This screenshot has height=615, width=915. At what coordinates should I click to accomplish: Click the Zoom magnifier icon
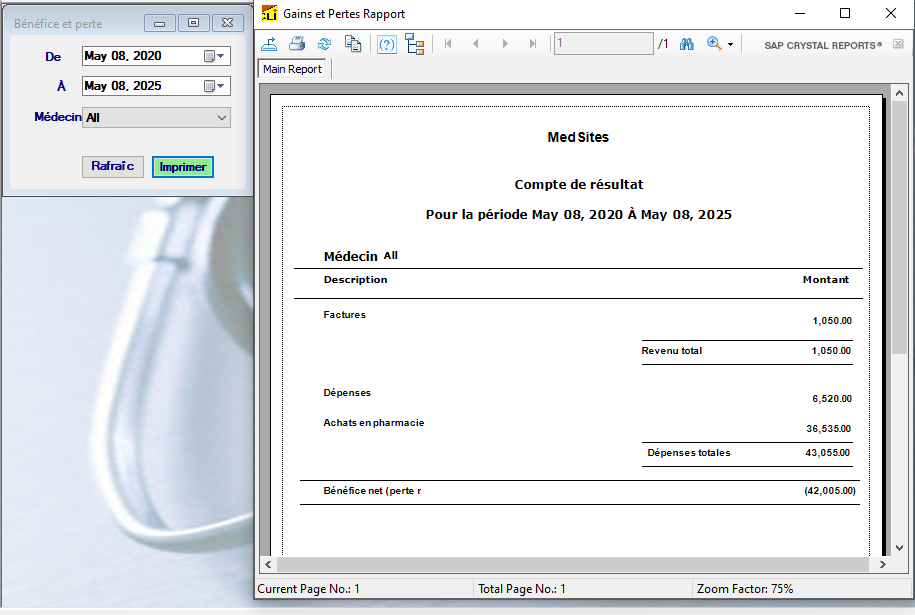pos(714,44)
